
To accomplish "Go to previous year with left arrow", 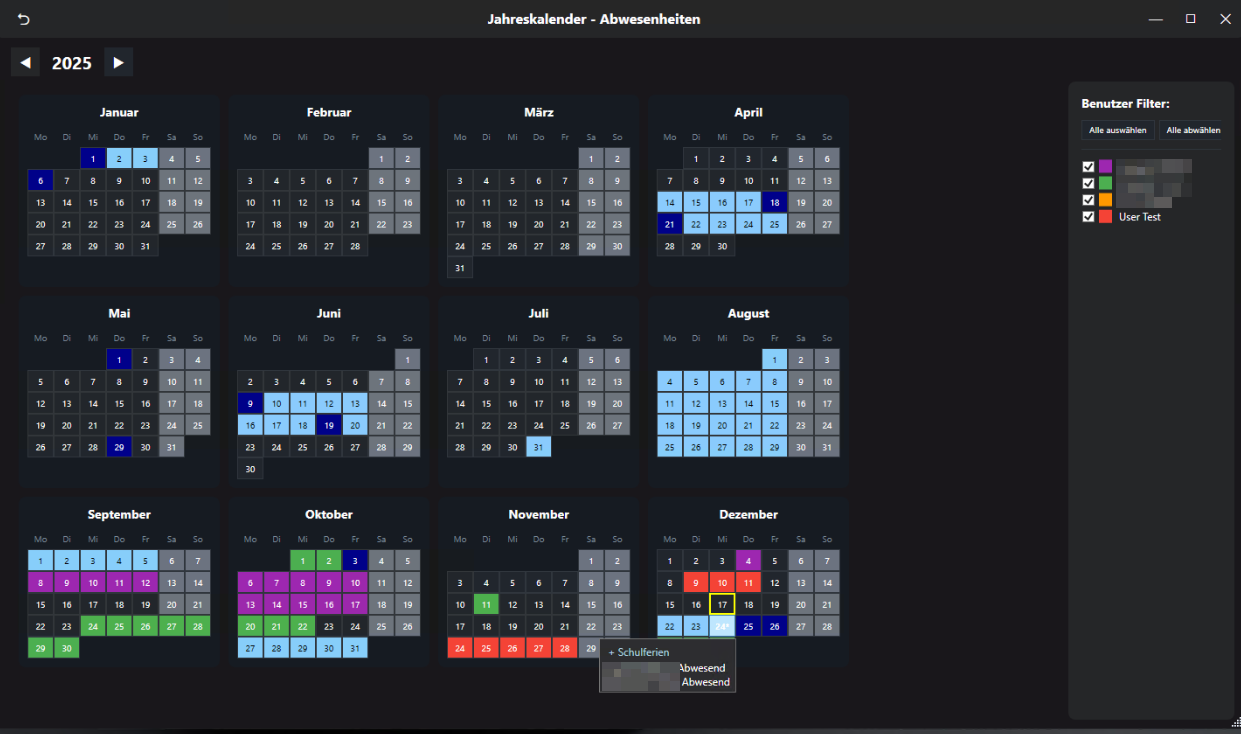I will [x=26, y=62].
